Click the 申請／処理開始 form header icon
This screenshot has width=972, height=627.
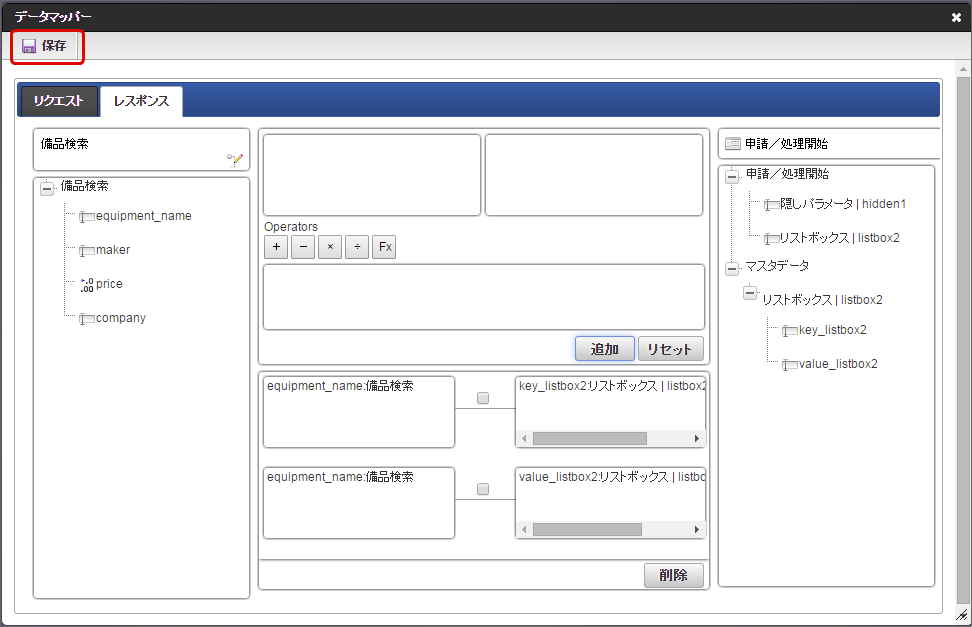click(x=733, y=144)
